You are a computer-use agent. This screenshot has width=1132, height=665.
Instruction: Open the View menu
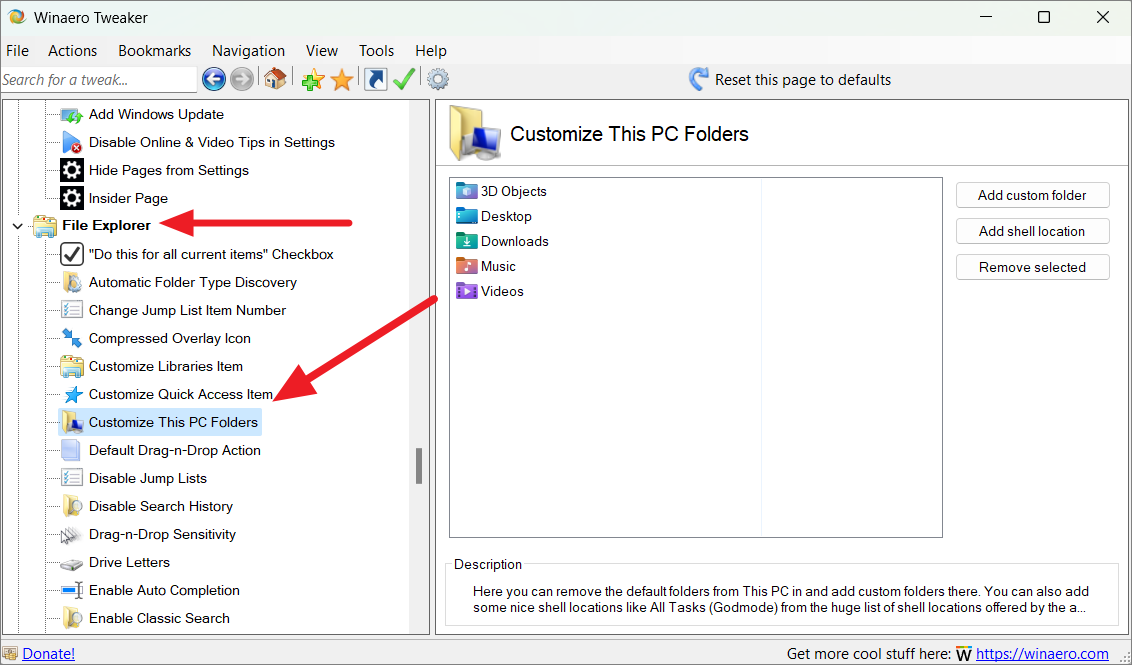click(322, 51)
